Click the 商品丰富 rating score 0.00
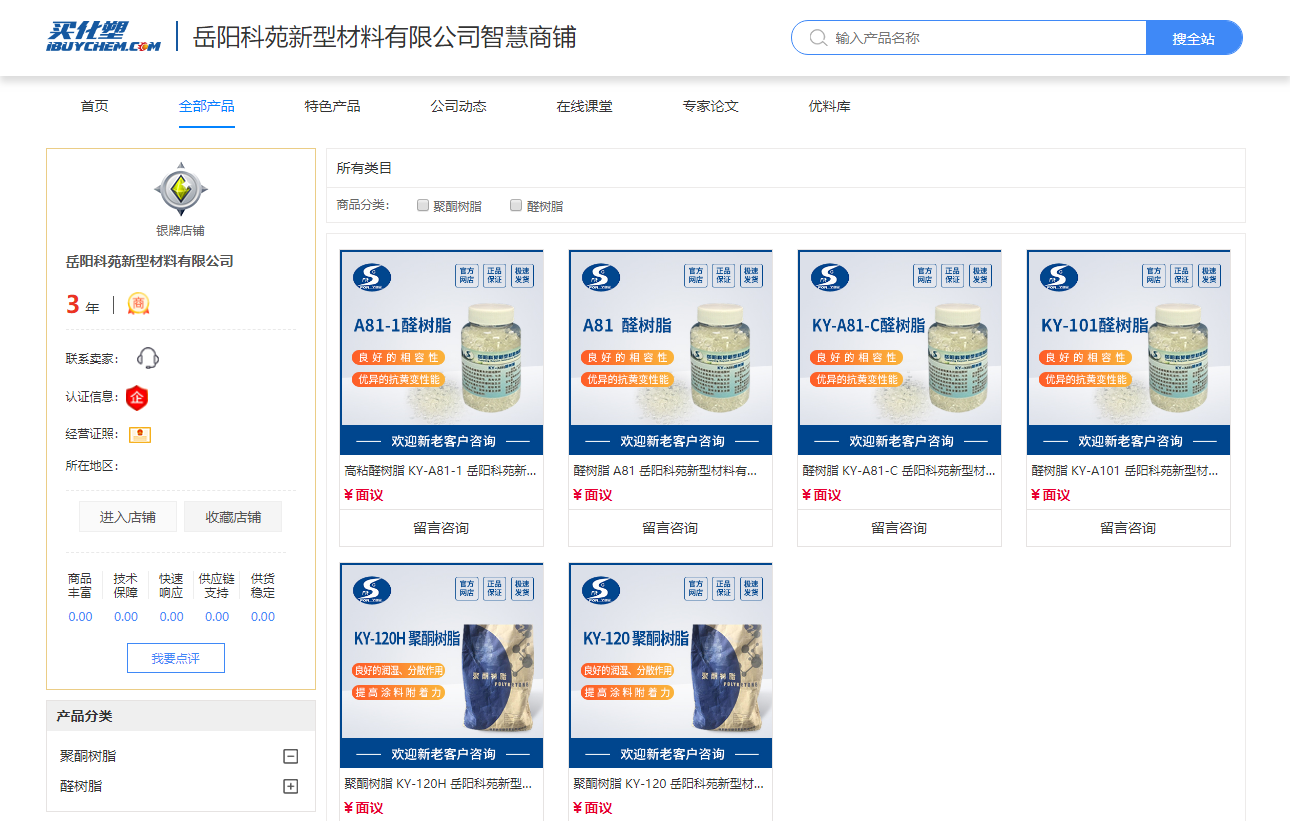 tap(80, 617)
